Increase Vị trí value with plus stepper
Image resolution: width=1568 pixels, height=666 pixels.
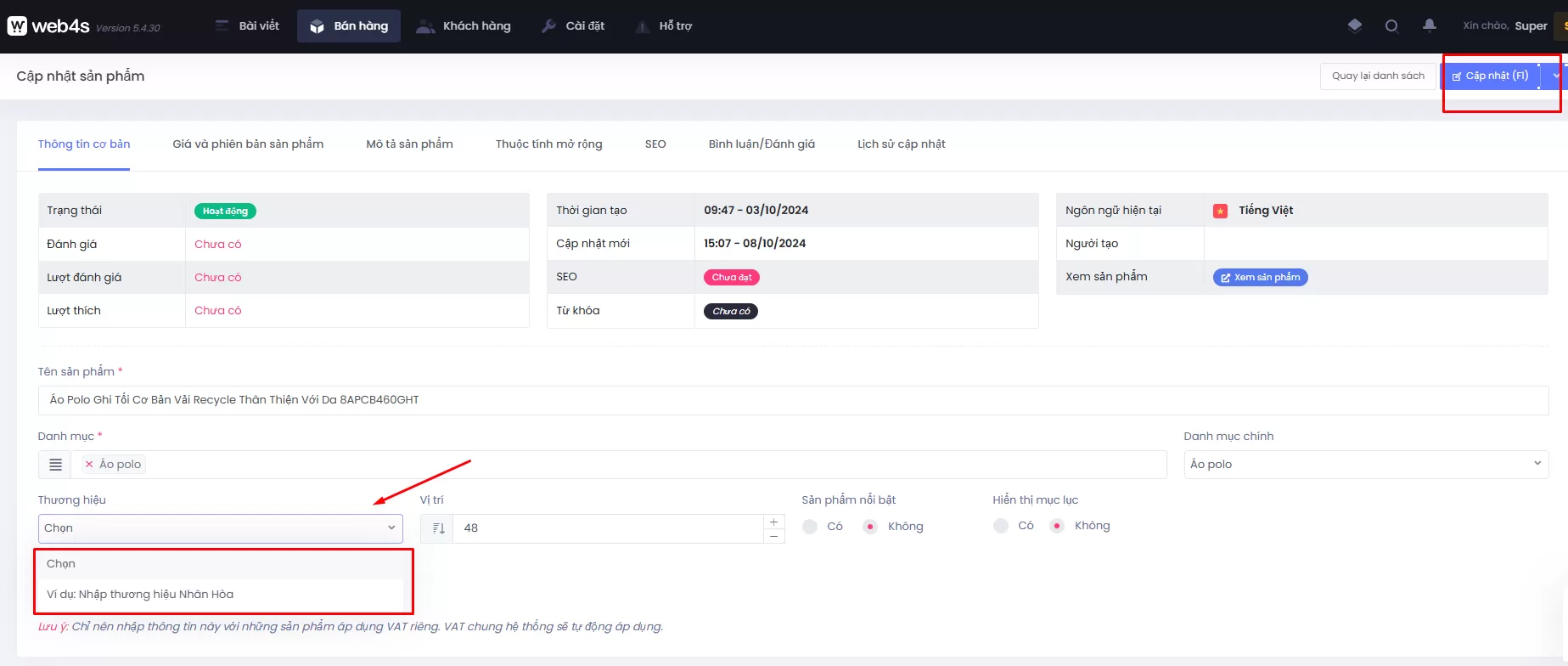[773, 522]
